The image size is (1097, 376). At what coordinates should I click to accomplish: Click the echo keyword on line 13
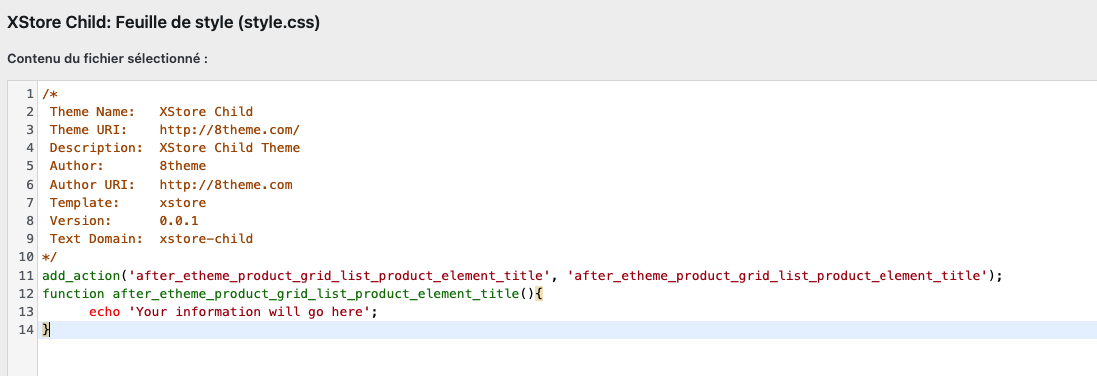[104, 312]
